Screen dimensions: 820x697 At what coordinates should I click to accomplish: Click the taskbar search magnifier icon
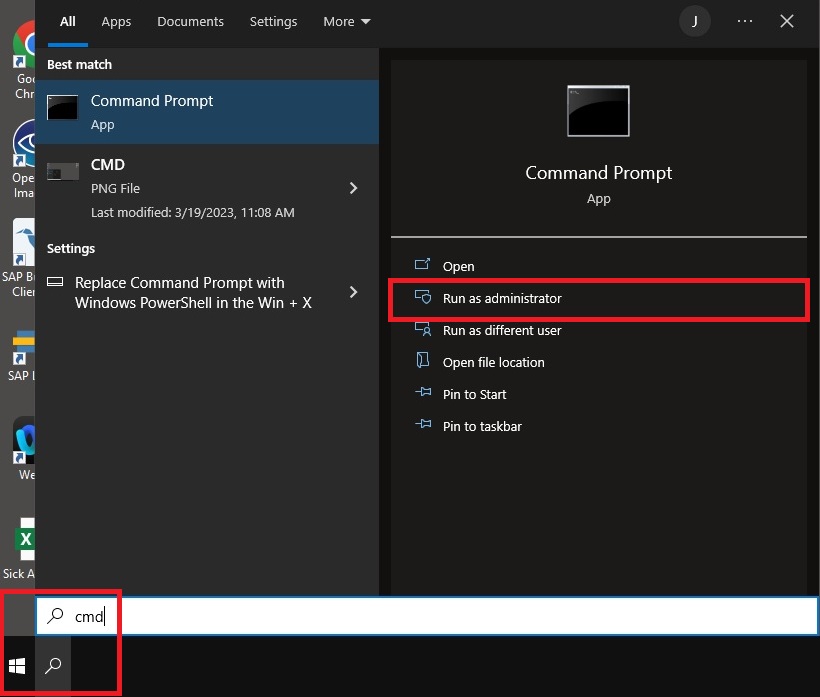click(53, 666)
